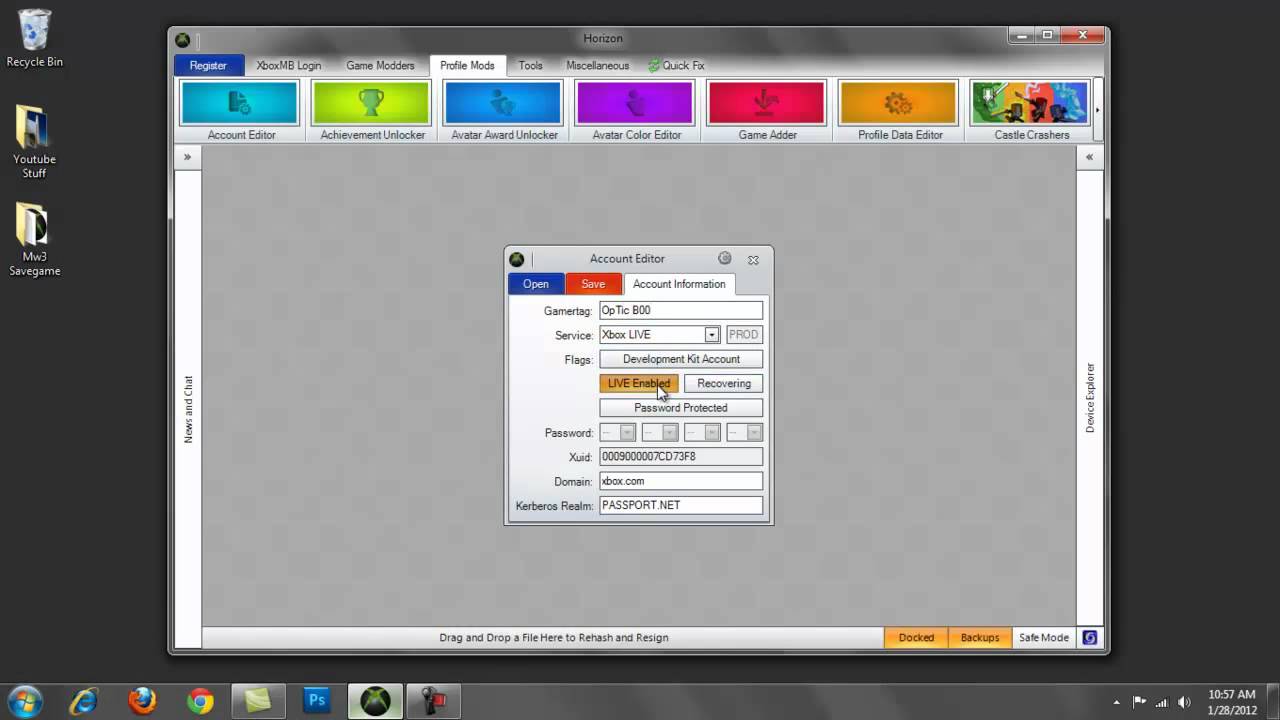
Task: Expand the Service dropdown showing Xbox LIVE
Action: pos(711,335)
